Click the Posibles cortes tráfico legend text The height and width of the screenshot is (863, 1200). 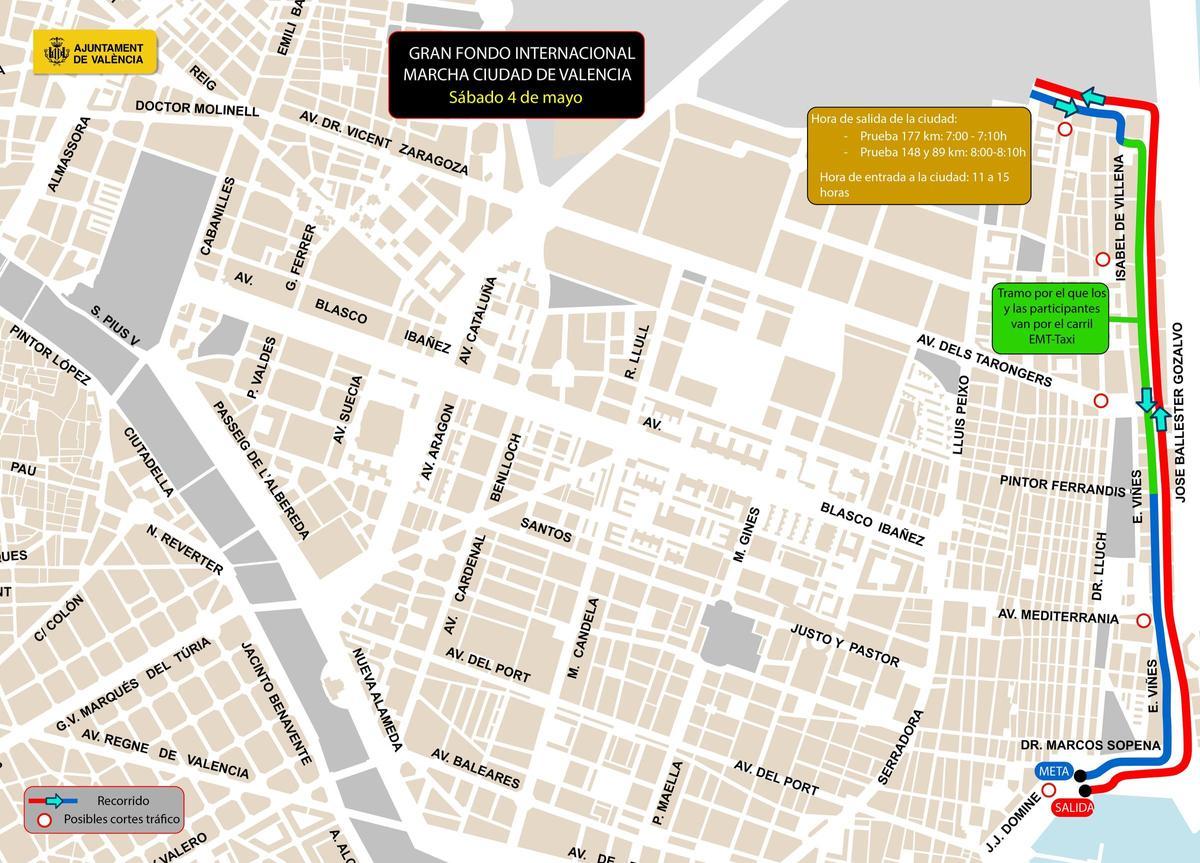(120, 820)
